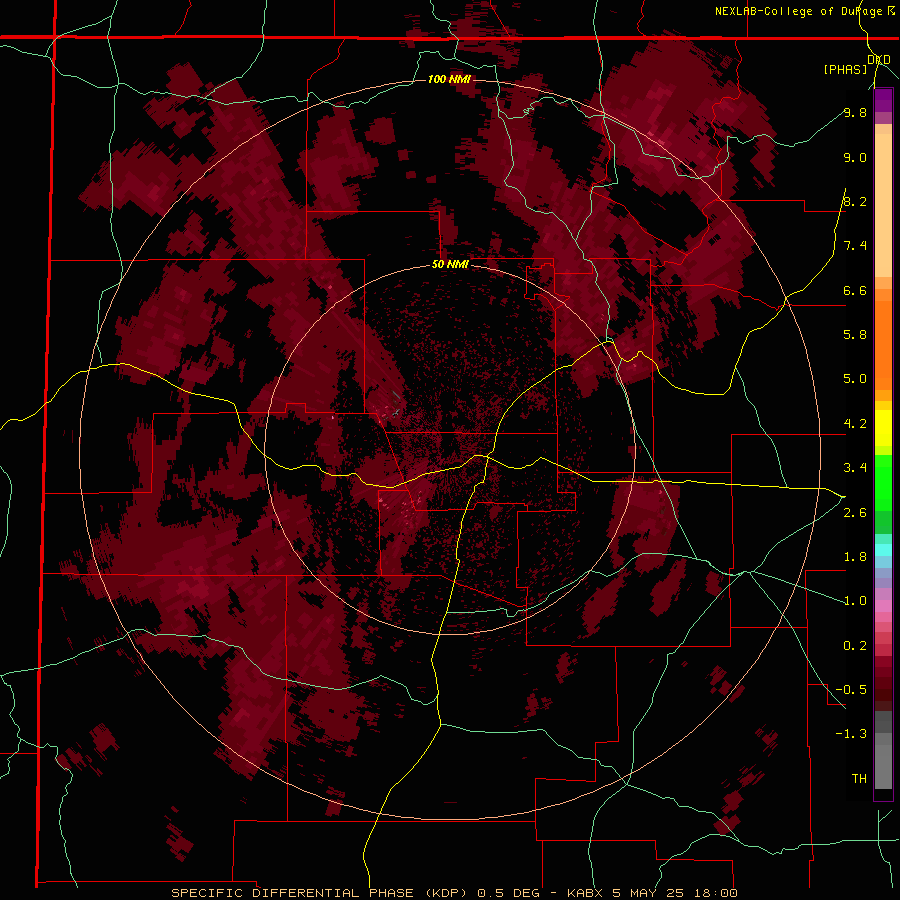
Task: Click the yellow segment of the color bar
Action: coord(883,428)
